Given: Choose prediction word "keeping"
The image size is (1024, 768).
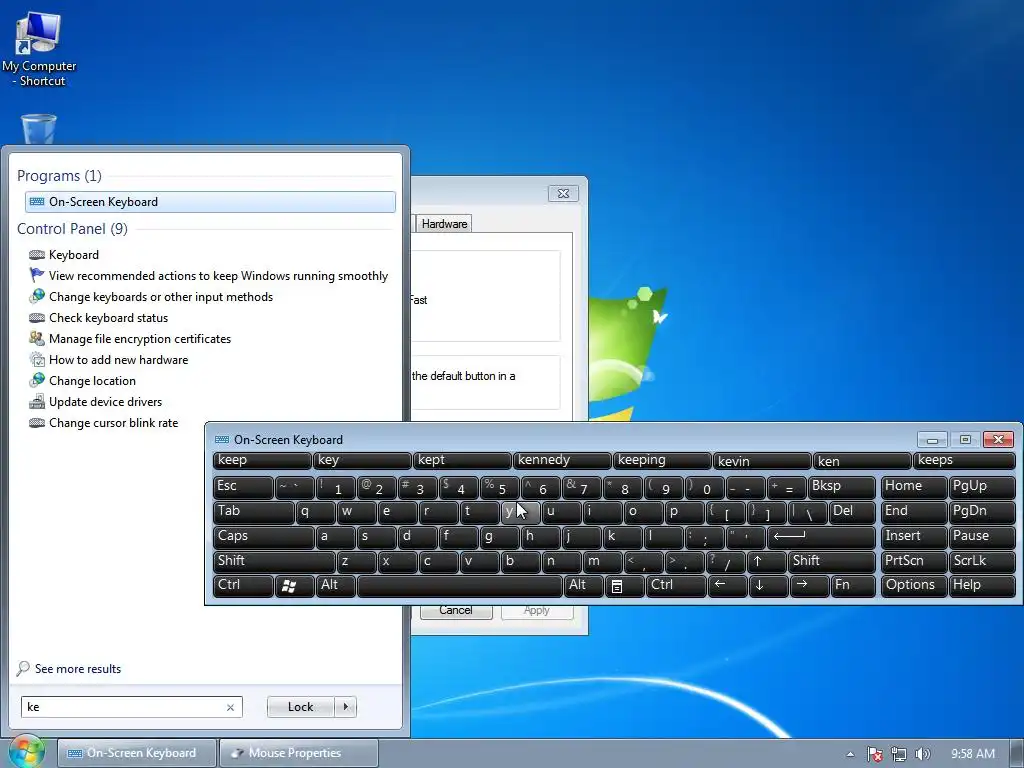Looking at the screenshot, I should tap(662, 460).
